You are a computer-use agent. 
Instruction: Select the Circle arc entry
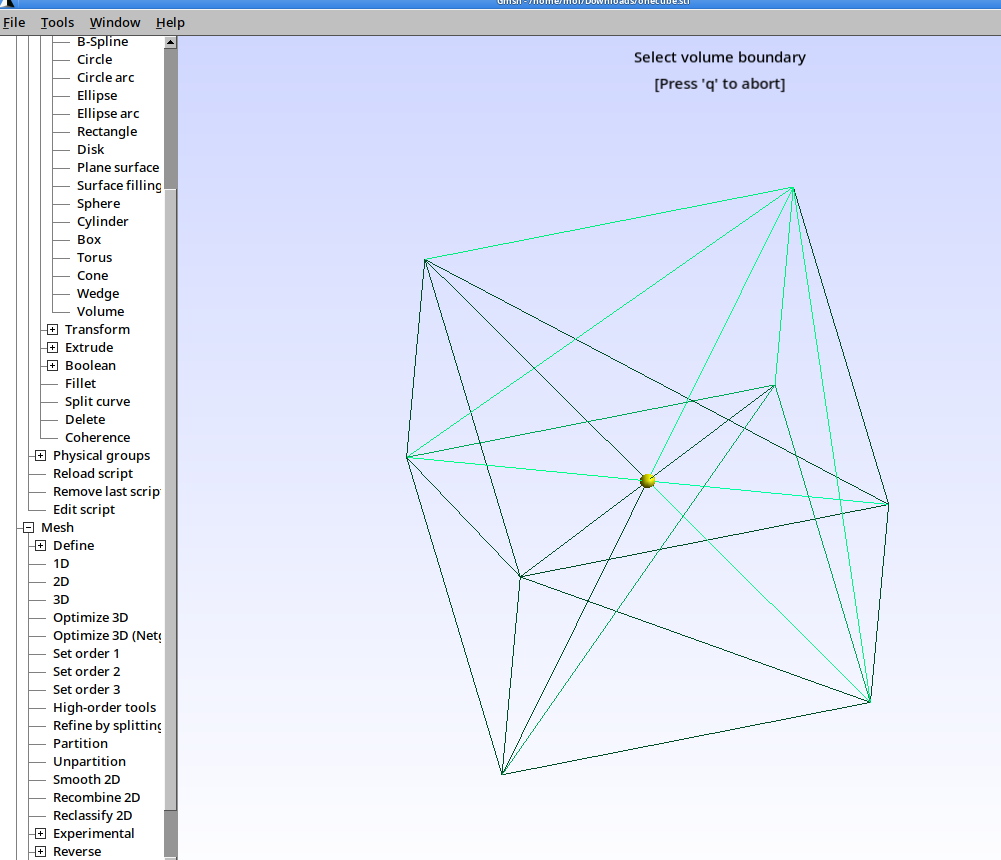[105, 77]
